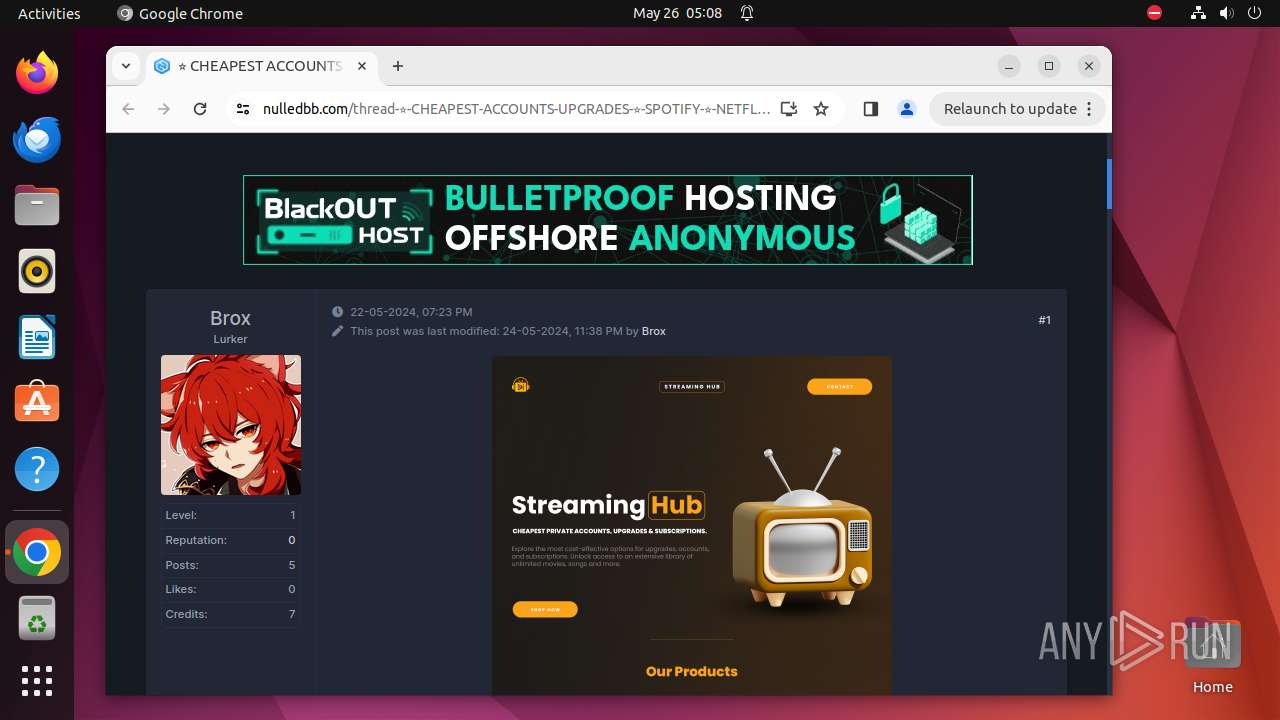
Task: Open Rhythmbox music player in dock
Action: (x=37, y=271)
